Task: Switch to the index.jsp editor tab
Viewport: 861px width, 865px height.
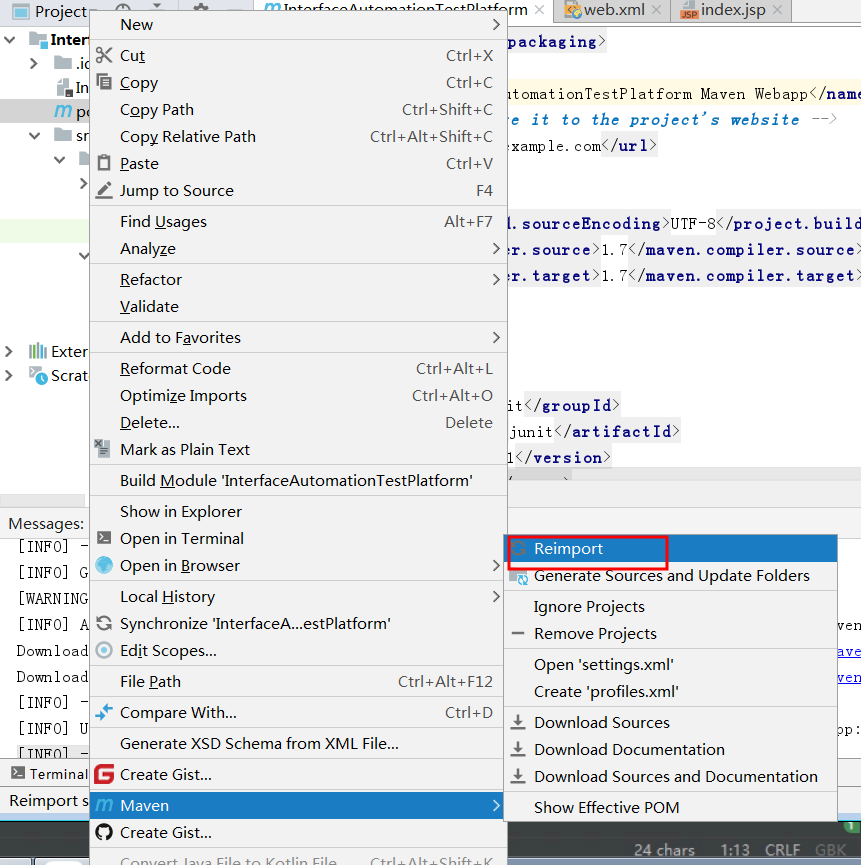Action: [732, 10]
